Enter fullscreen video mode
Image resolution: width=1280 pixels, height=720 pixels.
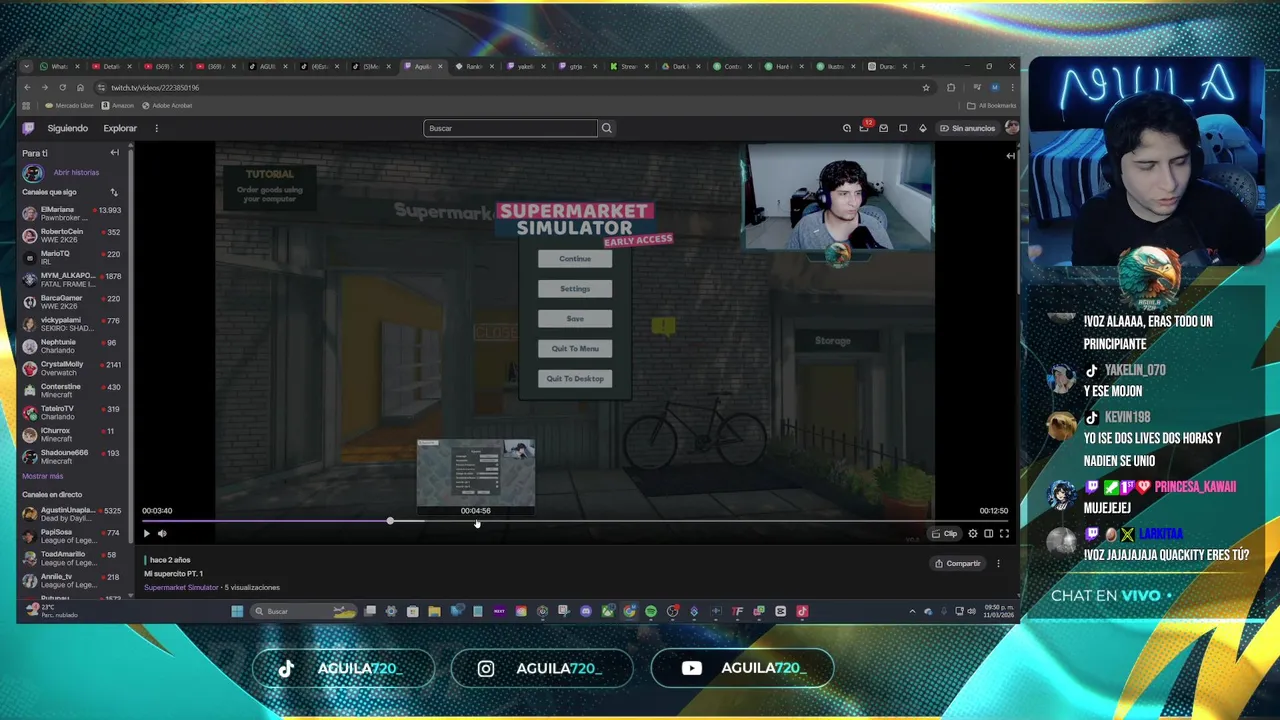[1004, 534]
